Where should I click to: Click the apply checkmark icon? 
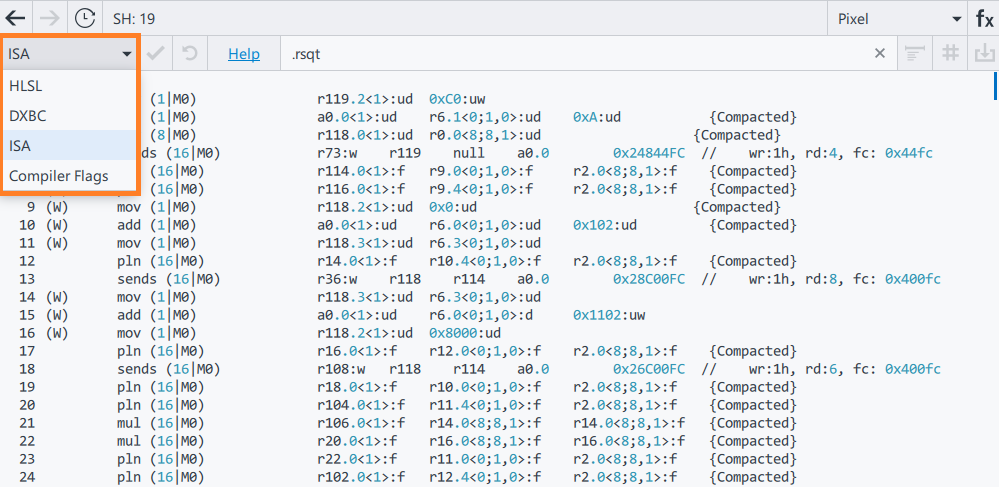[156, 54]
